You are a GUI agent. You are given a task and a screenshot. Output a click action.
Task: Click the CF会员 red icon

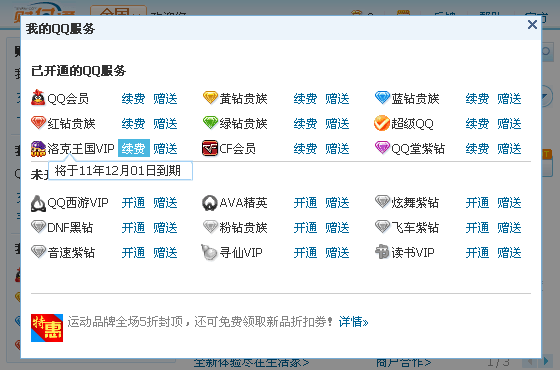click(x=210, y=148)
